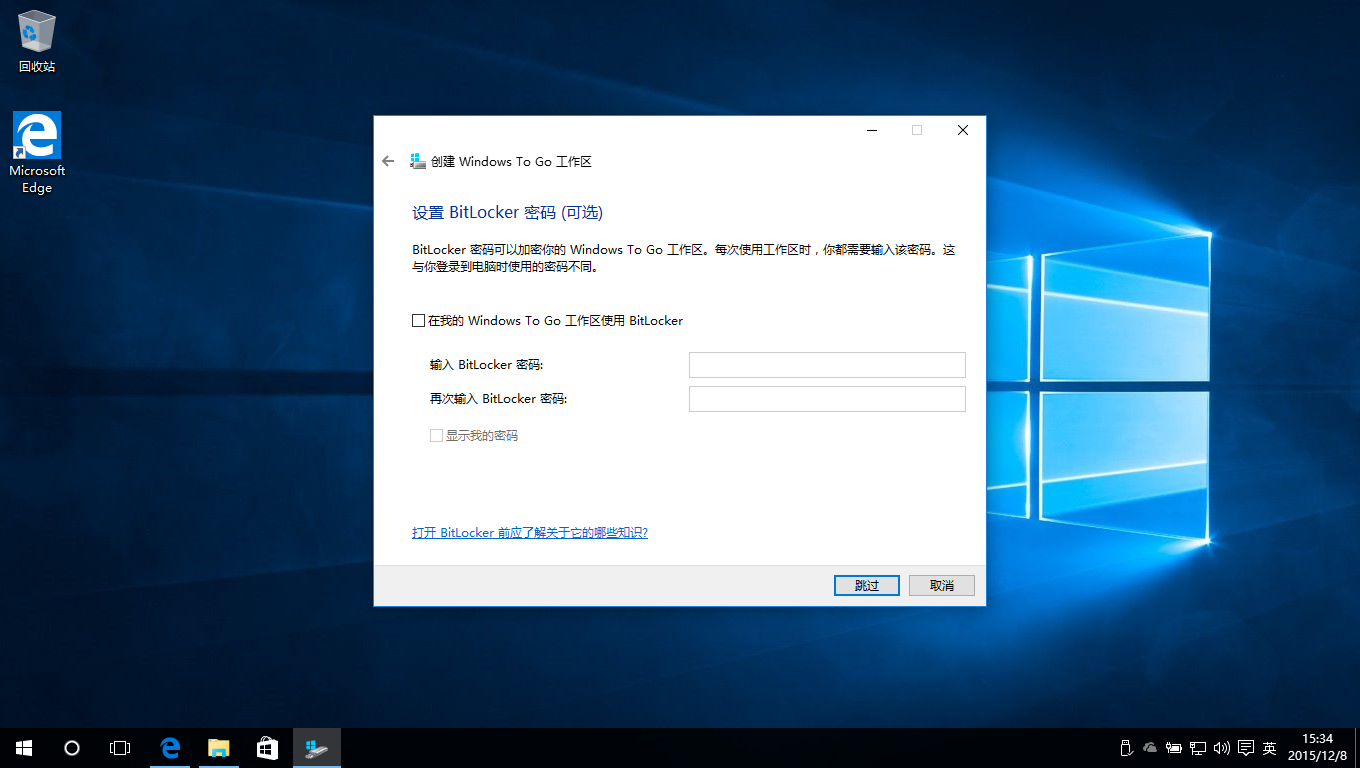Close the Windows To Go wizard window
Viewport: 1360px width, 768px height.
click(962, 130)
